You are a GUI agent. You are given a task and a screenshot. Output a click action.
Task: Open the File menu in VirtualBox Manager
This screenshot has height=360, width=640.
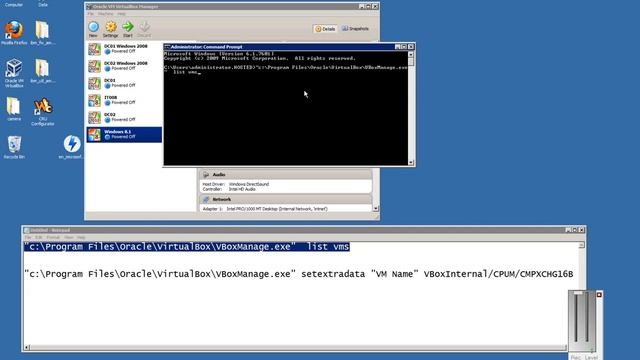91,14
